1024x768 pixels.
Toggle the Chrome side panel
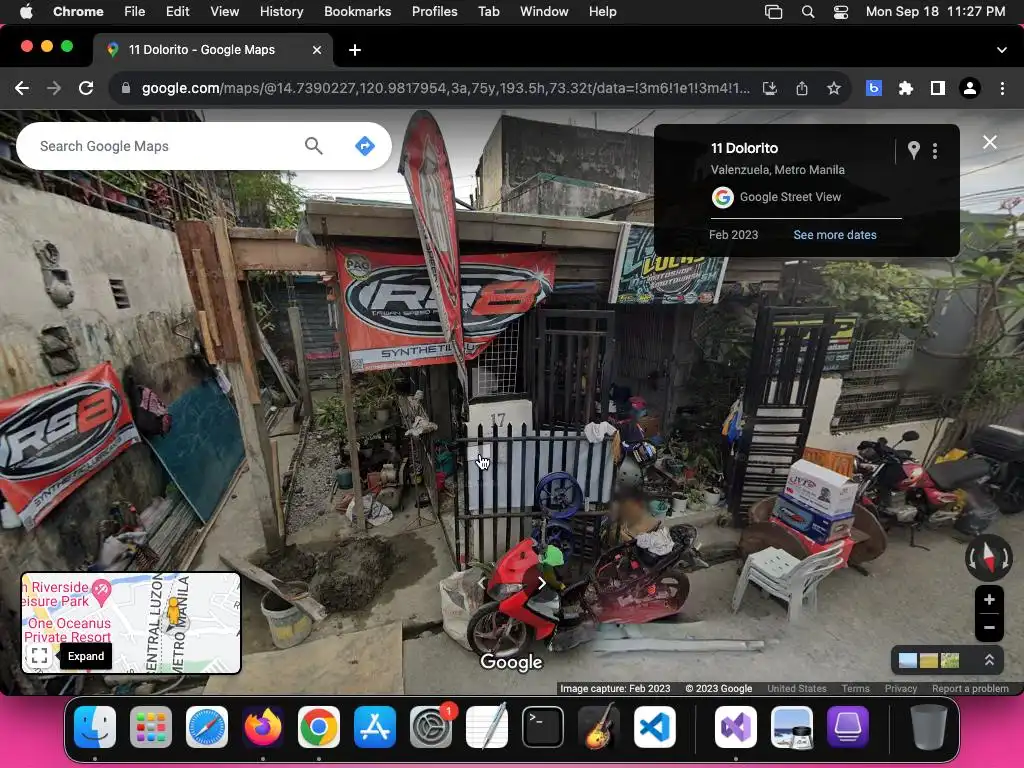coord(937,88)
